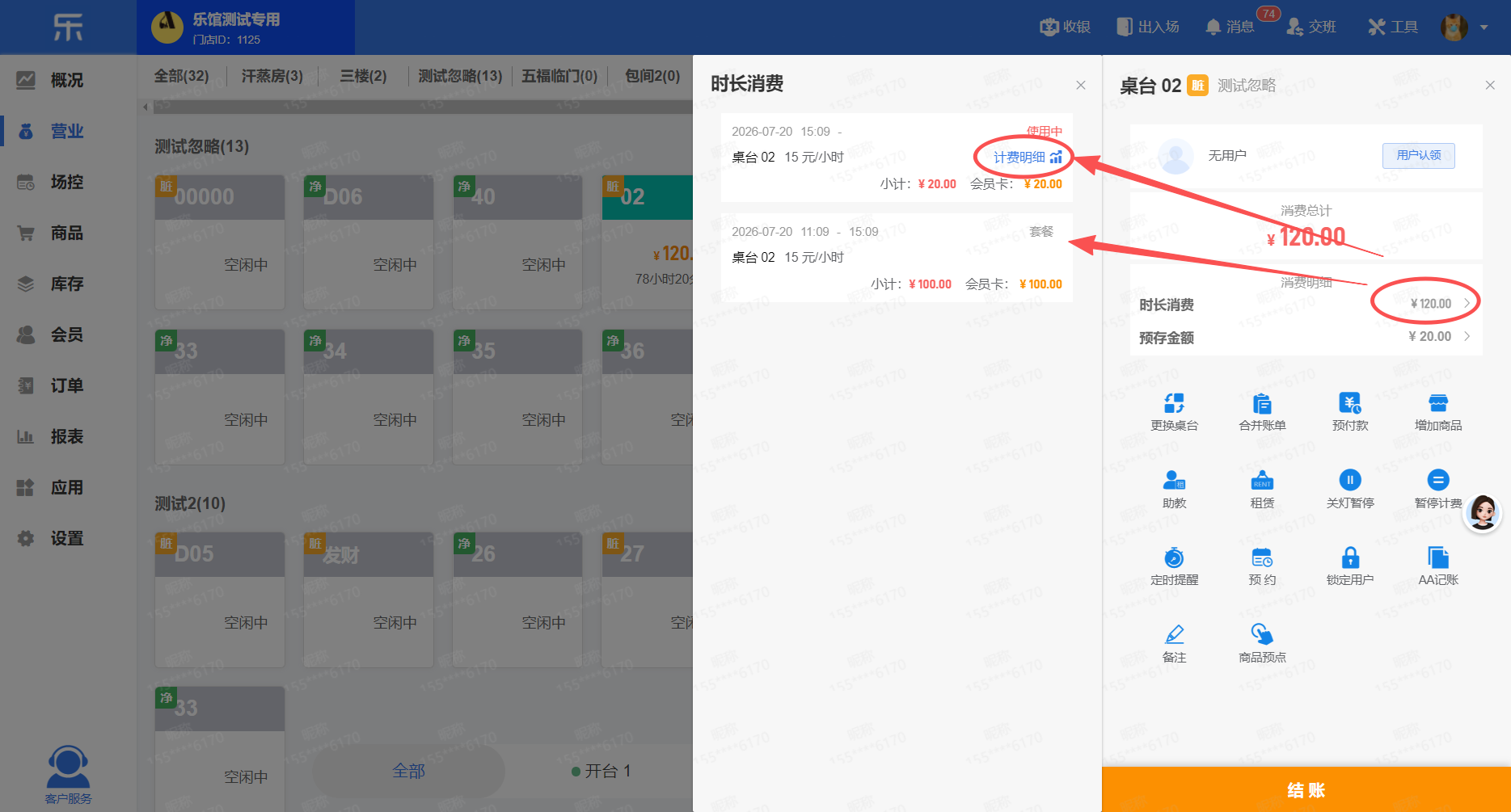Select the table card D05
Image resolution: width=1511 pixels, height=812 pixels.
(220, 600)
